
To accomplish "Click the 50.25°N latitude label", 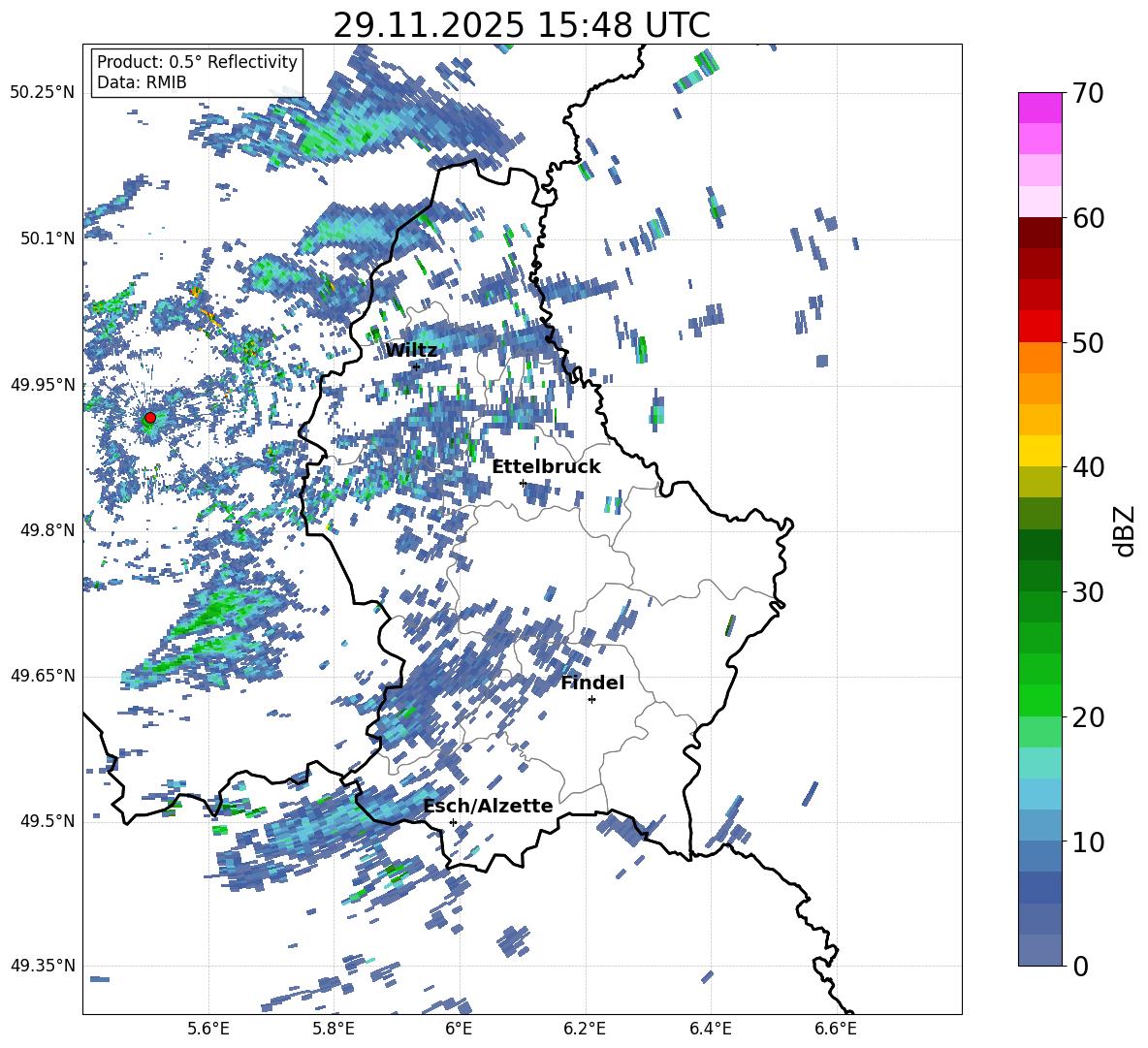I will 43,93.
